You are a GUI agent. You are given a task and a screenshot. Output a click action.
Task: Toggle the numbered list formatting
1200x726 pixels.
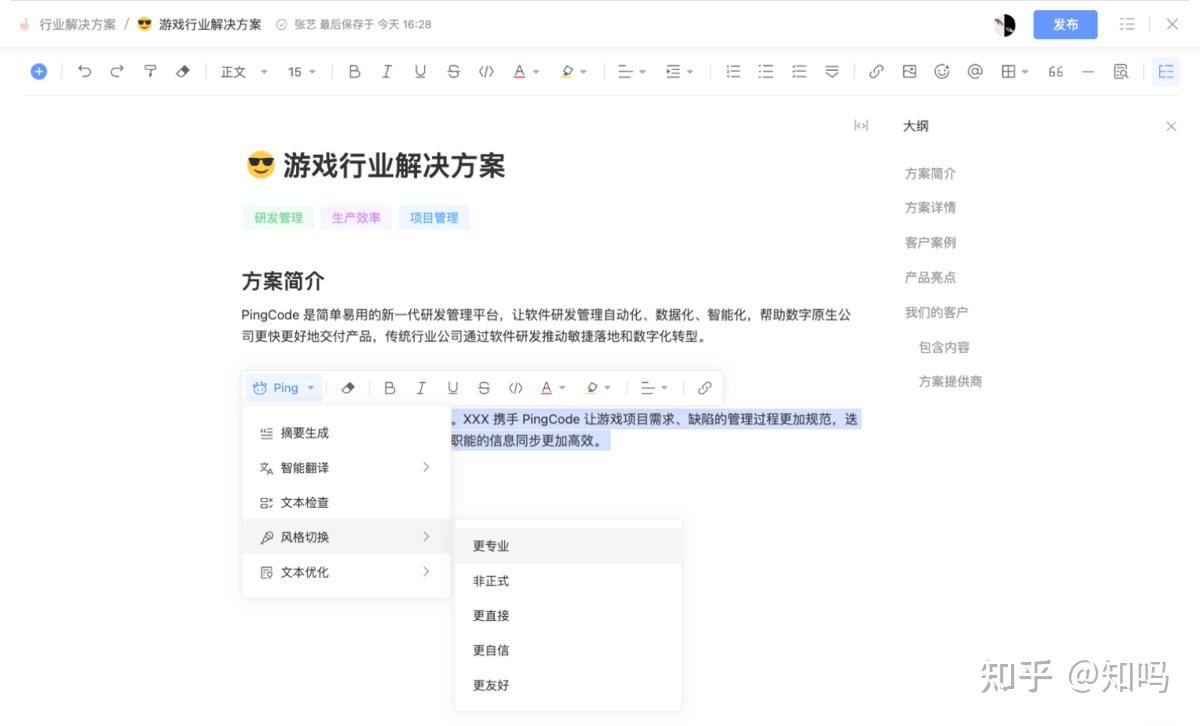[733, 71]
